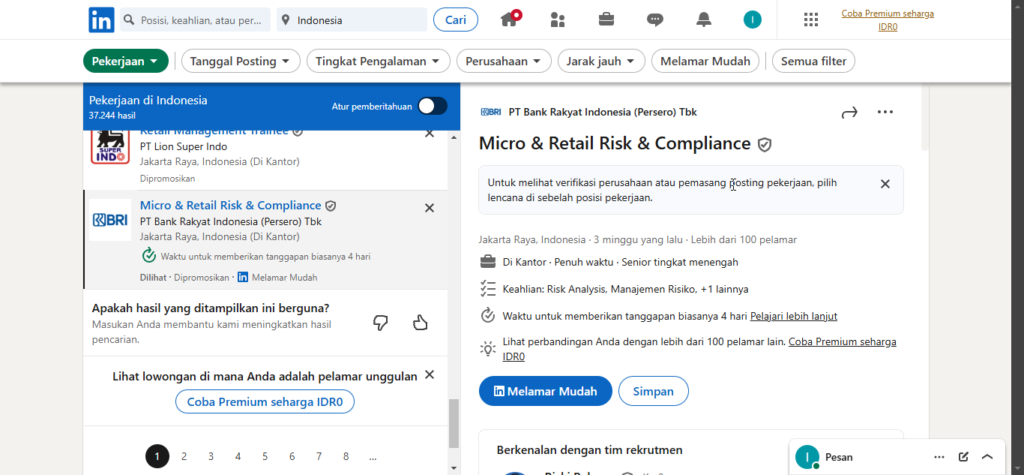Click the BRI logo in job detail header
This screenshot has height=475, width=1024.
coord(490,112)
